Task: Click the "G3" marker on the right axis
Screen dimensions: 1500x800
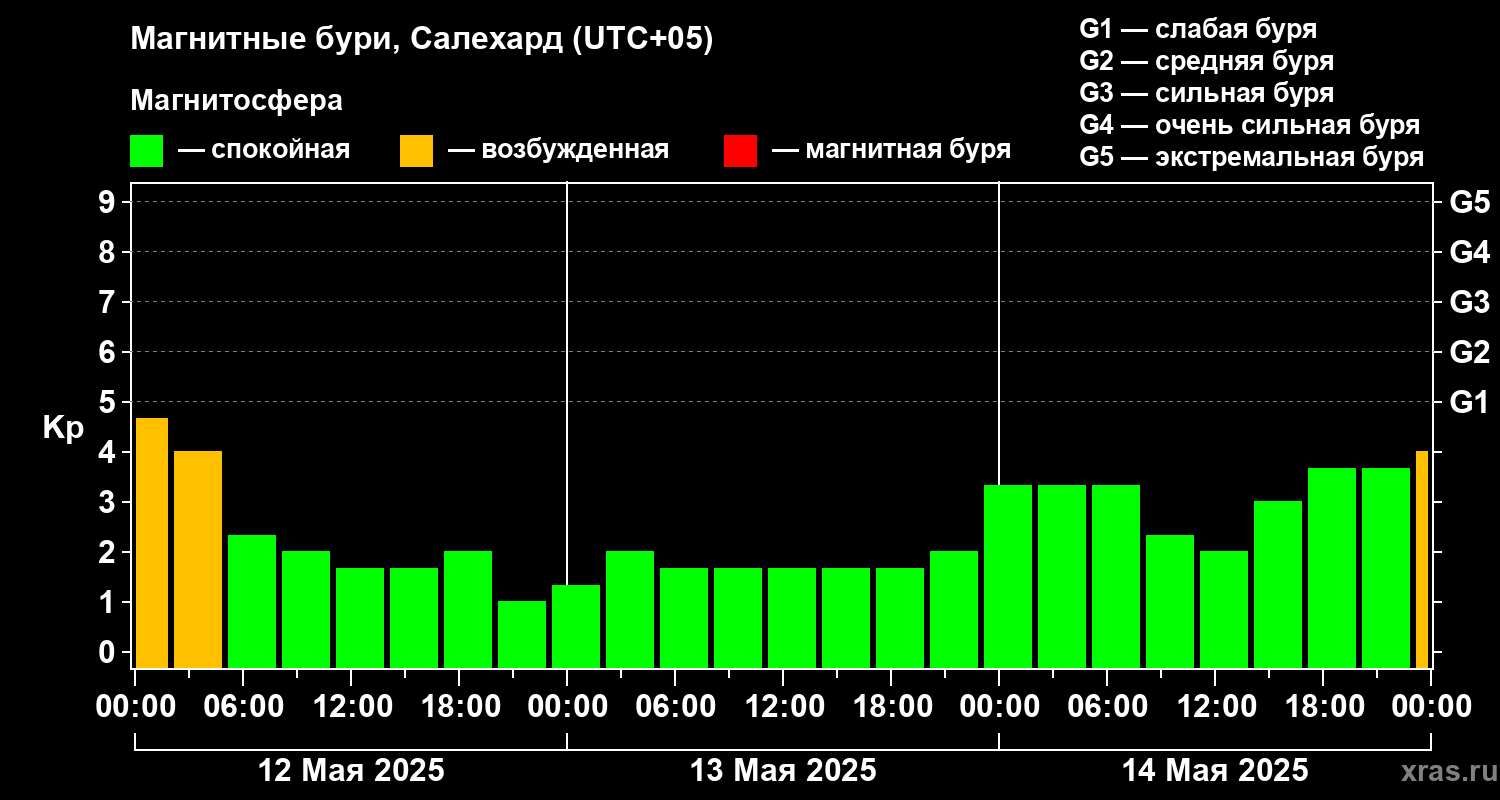Action: click(x=1469, y=302)
